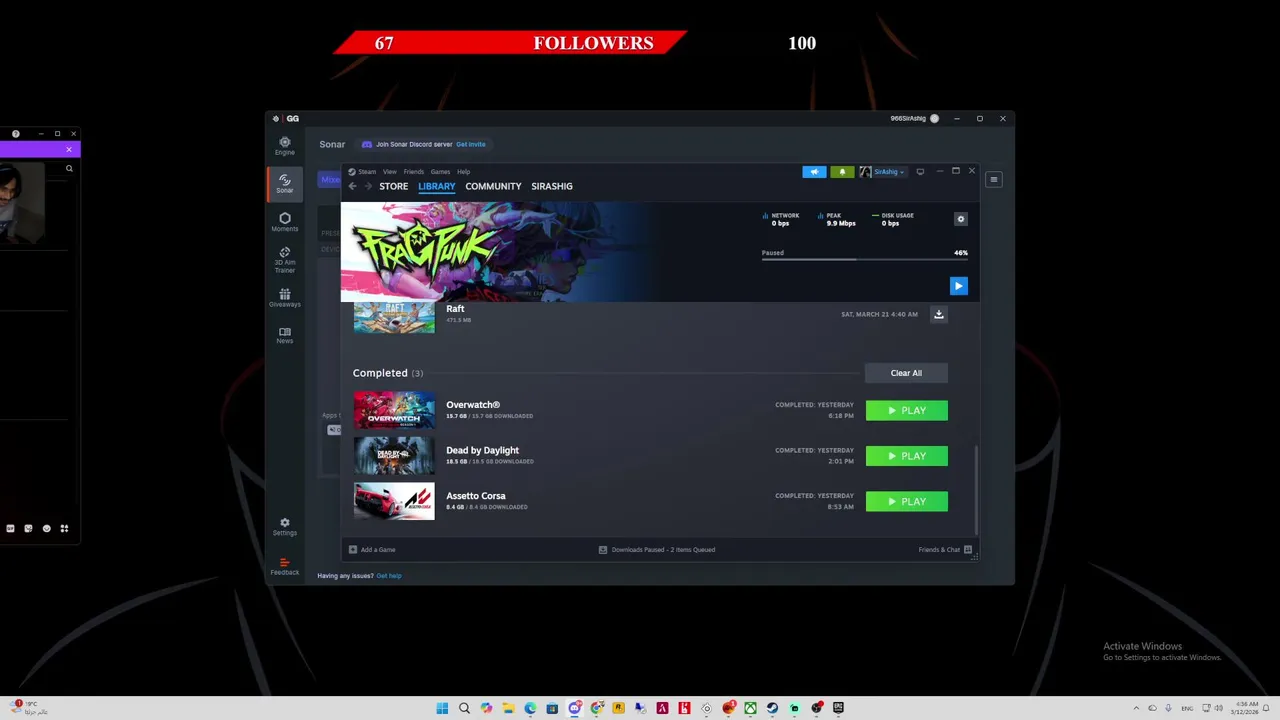The width and height of the screenshot is (1280, 720).
Task: Click download icon on the Raft row
Action: [x=938, y=314]
